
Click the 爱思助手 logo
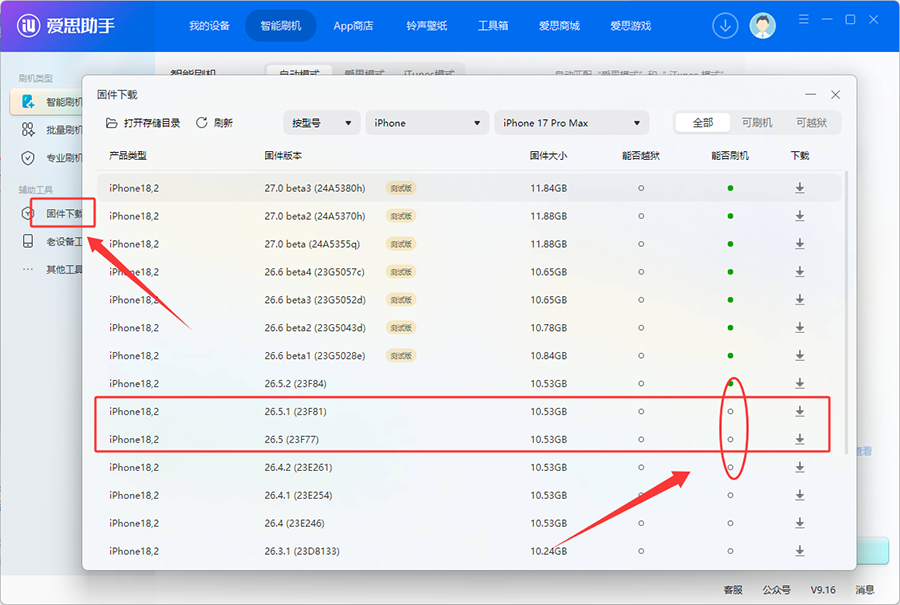pos(65,26)
